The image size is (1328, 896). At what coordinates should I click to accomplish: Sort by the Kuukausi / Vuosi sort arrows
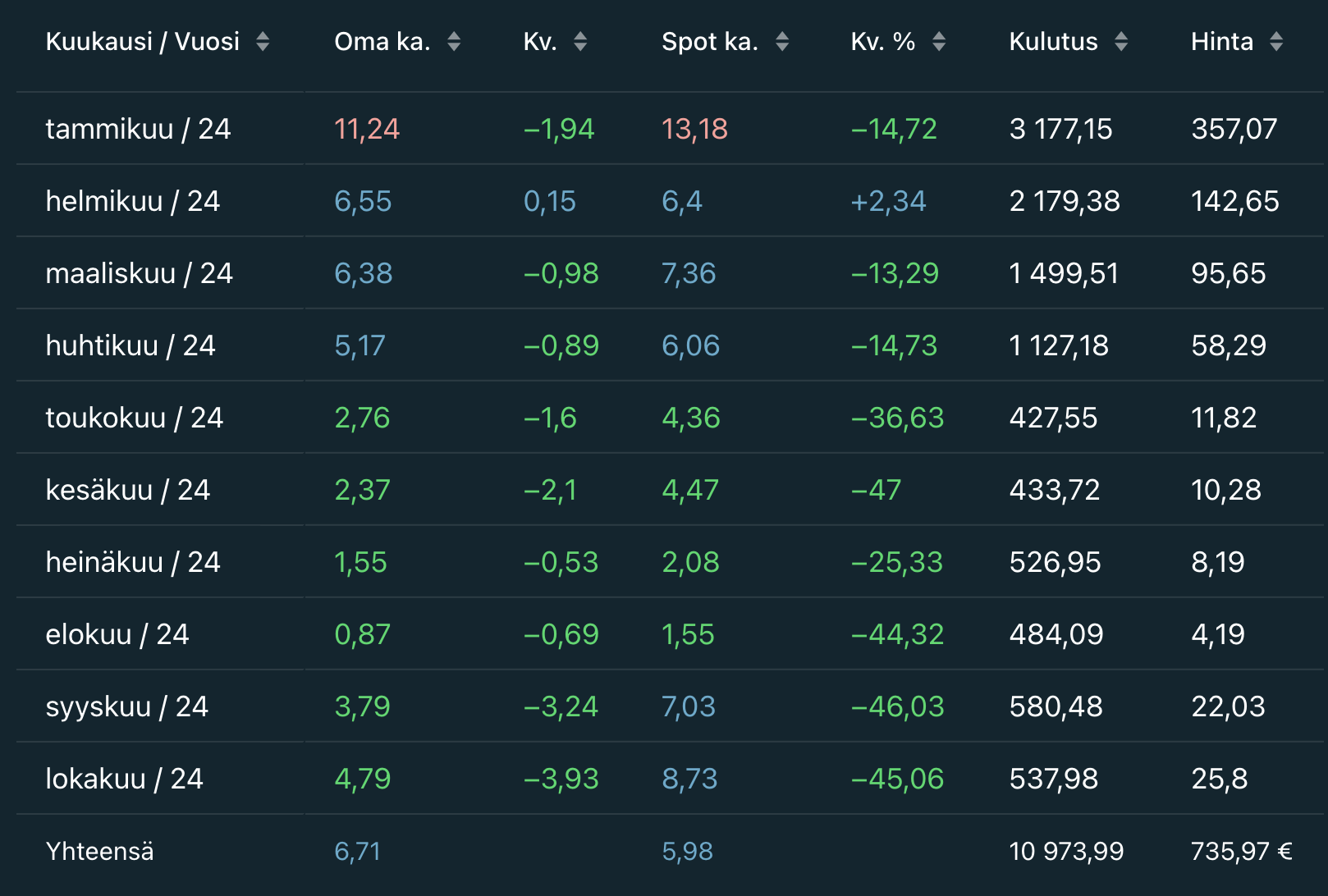(263, 42)
